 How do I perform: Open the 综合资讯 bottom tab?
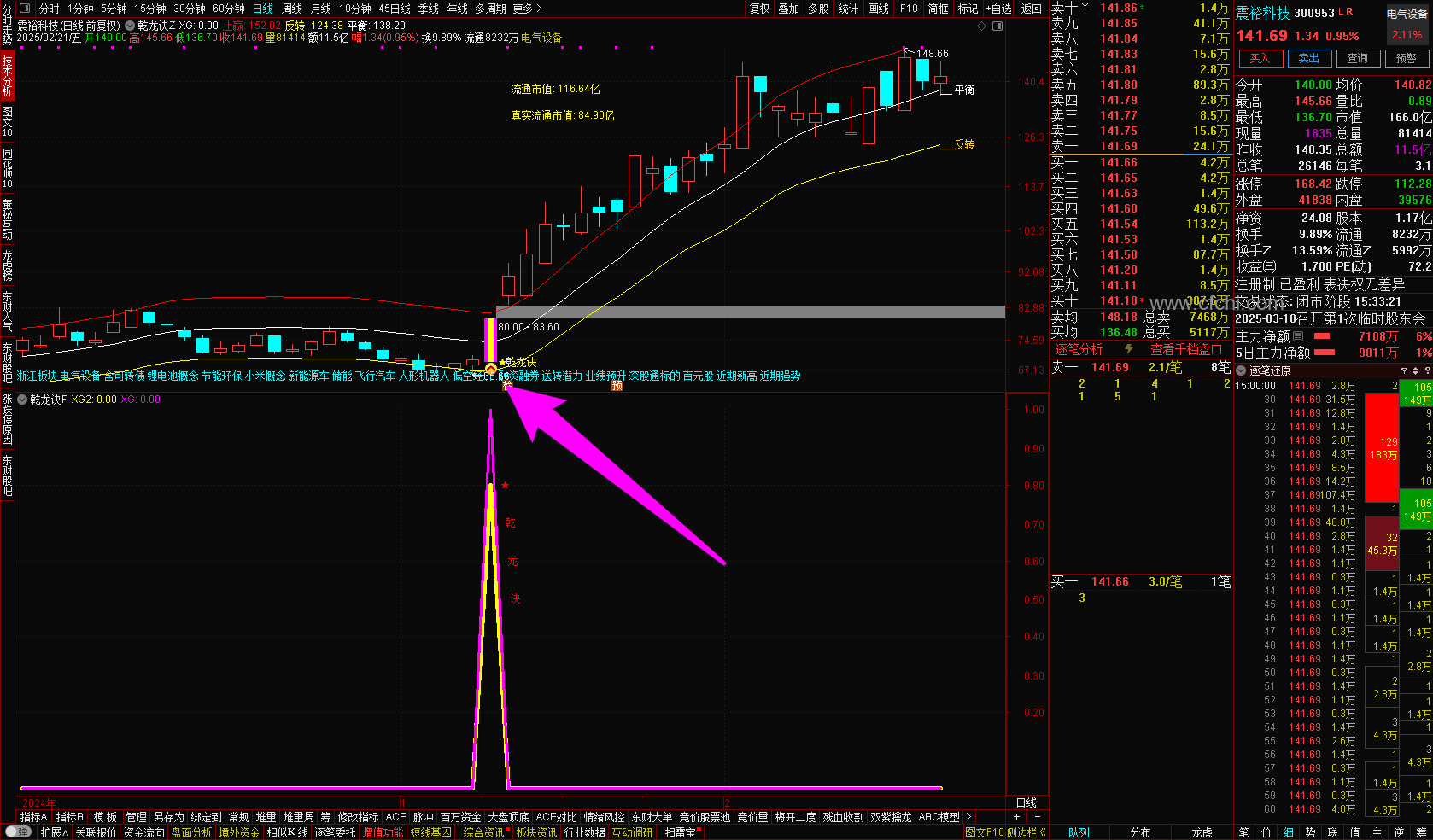(x=484, y=832)
